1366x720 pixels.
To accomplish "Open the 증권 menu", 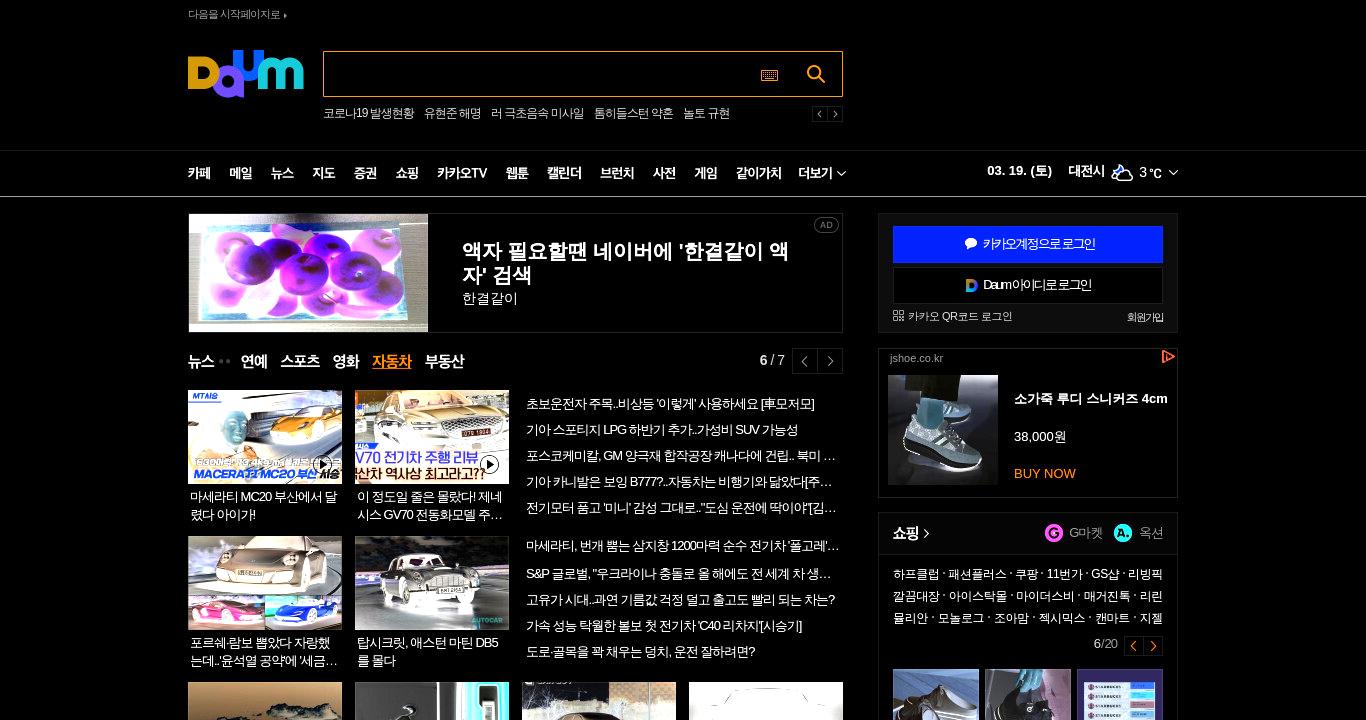I will (365, 173).
